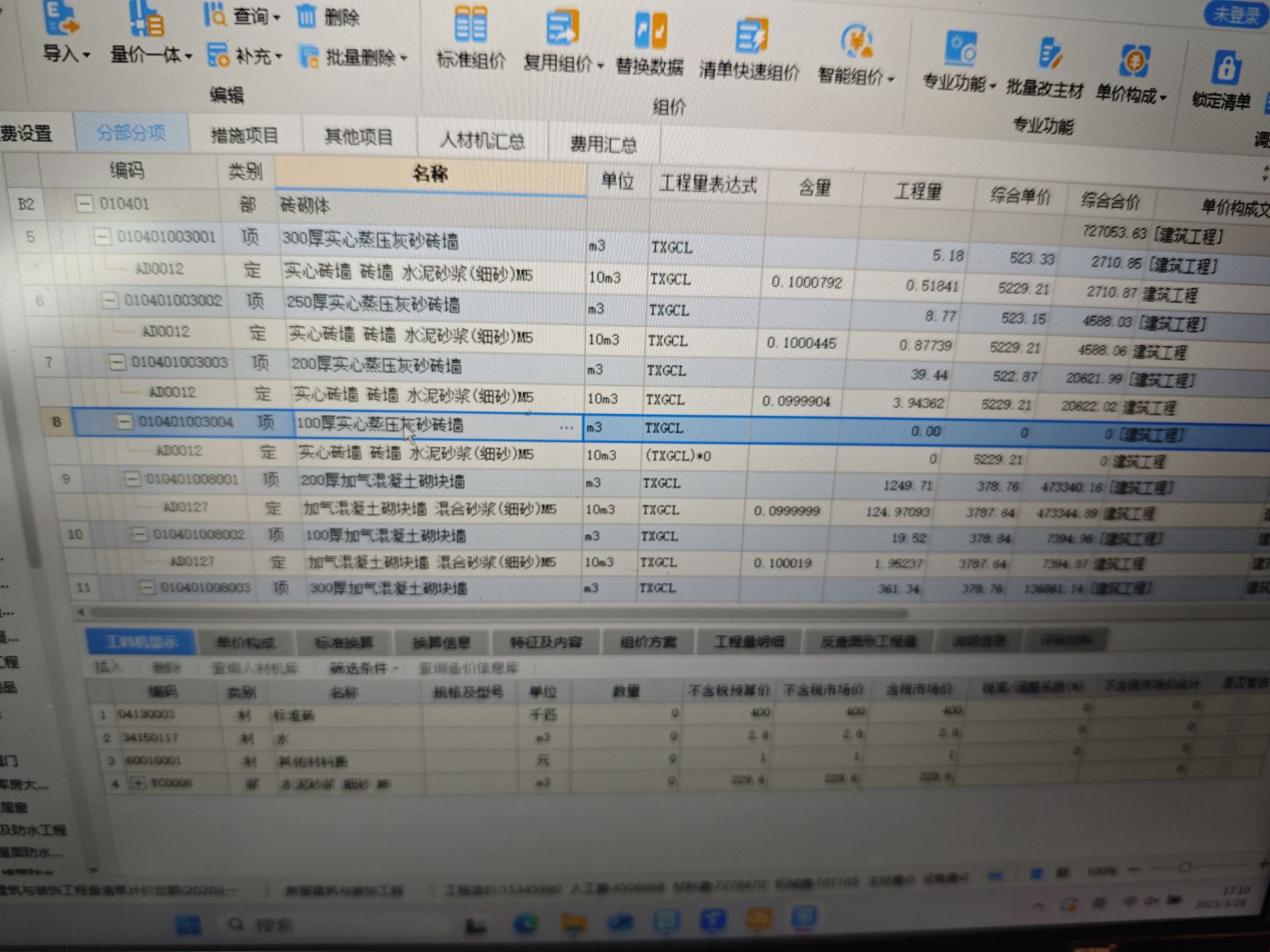Open the 导入 dropdown arrow

(87, 56)
